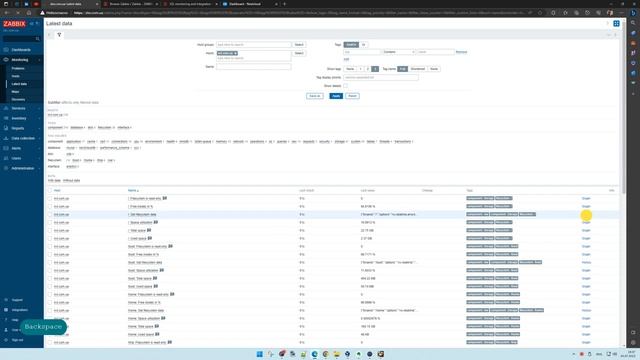Remove the selected host tag with its x
The height and width of the screenshot is (360, 640).
[236, 53]
